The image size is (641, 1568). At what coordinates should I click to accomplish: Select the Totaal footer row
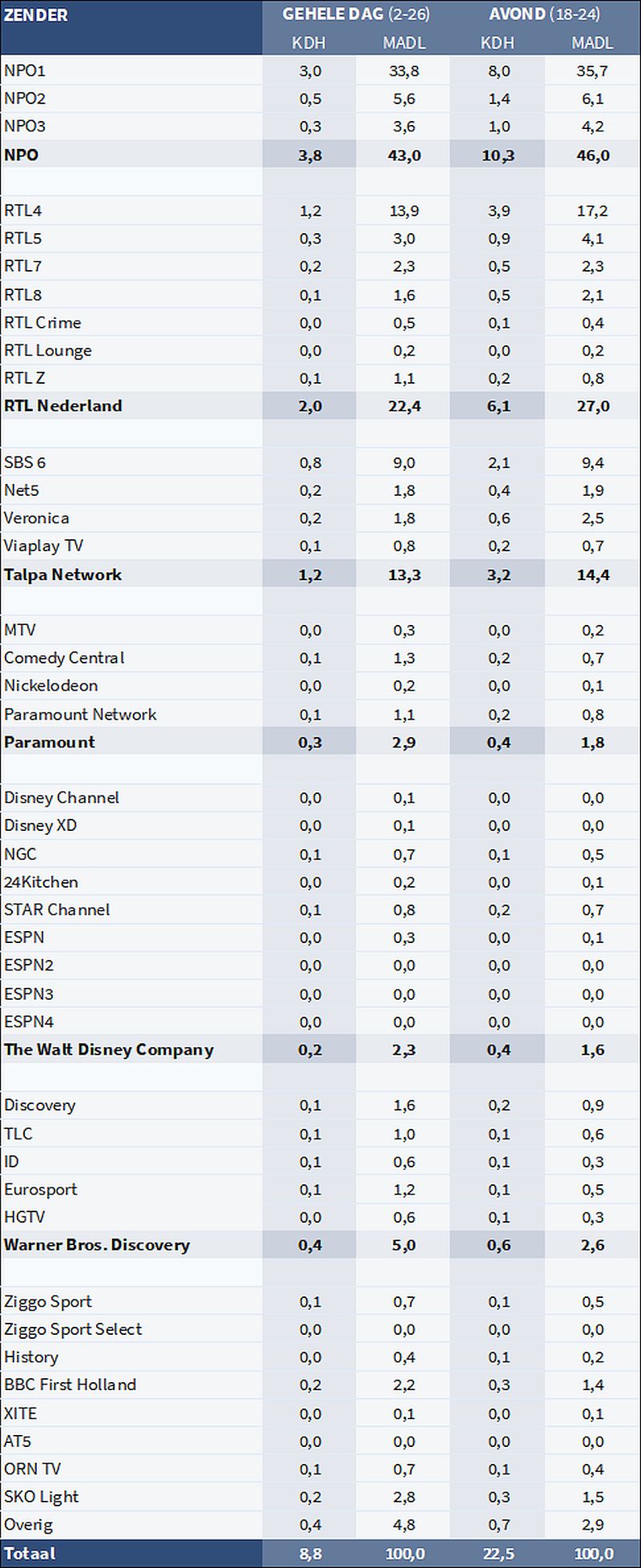(x=320, y=1554)
